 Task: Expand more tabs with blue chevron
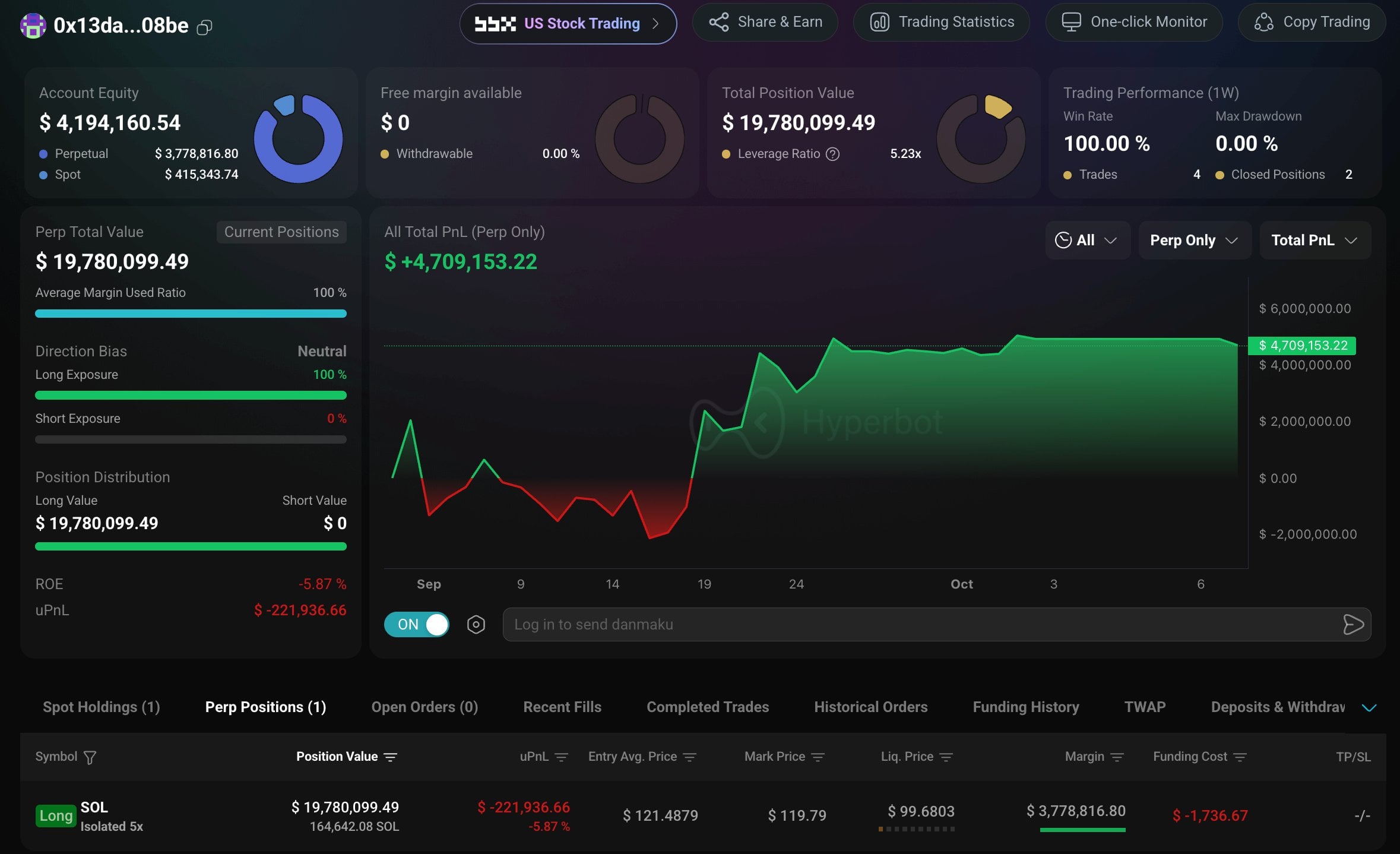(x=1369, y=707)
